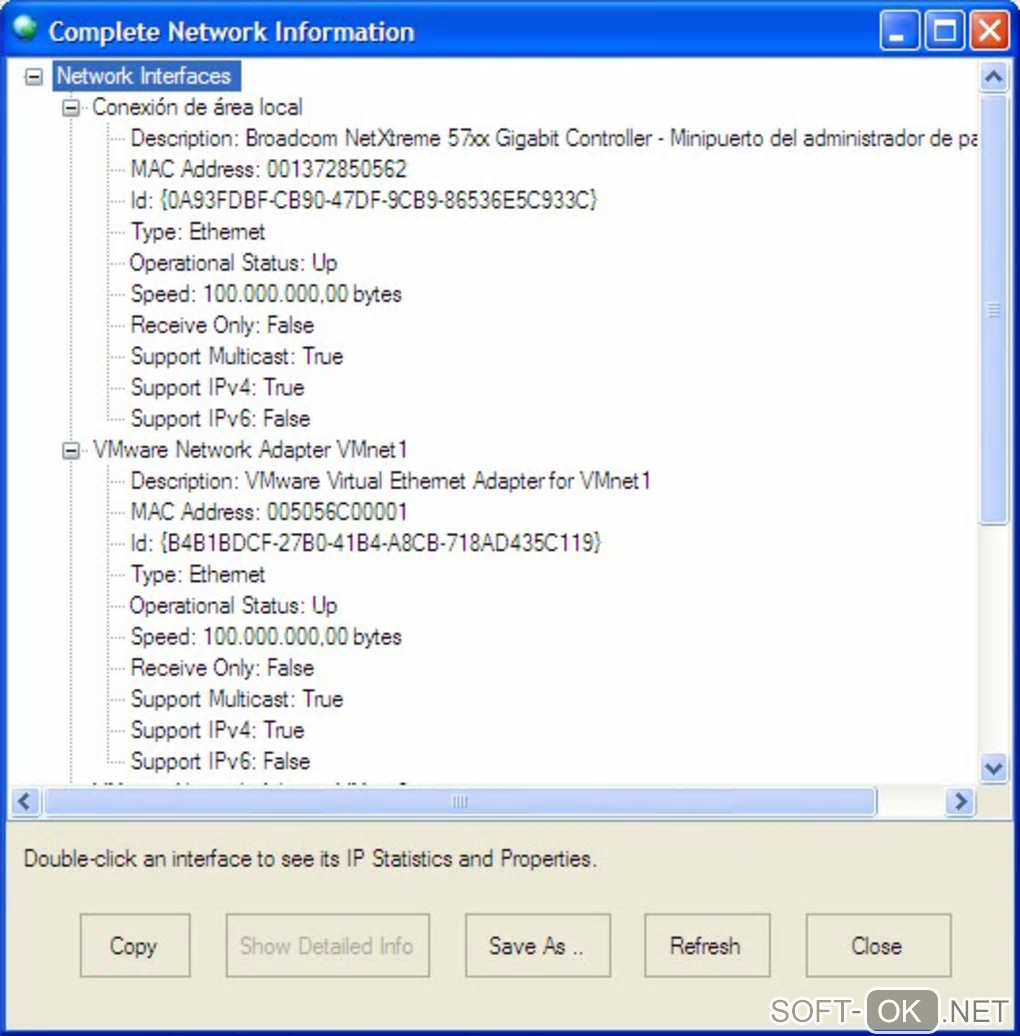Select Operational Status: Up under Conexión de área local
1020x1036 pixels.
(x=233, y=263)
